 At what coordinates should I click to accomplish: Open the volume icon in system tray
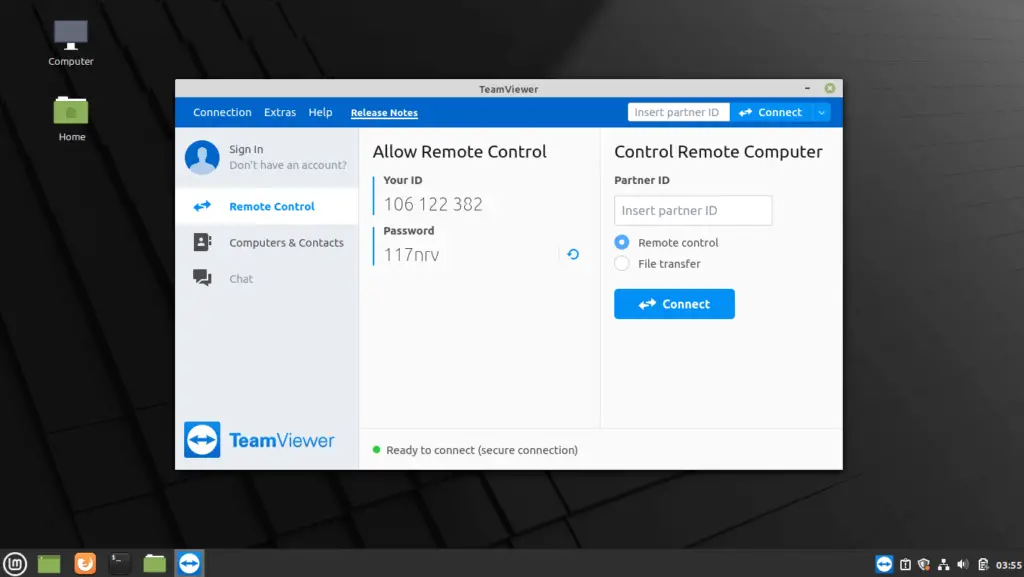[963, 564]
